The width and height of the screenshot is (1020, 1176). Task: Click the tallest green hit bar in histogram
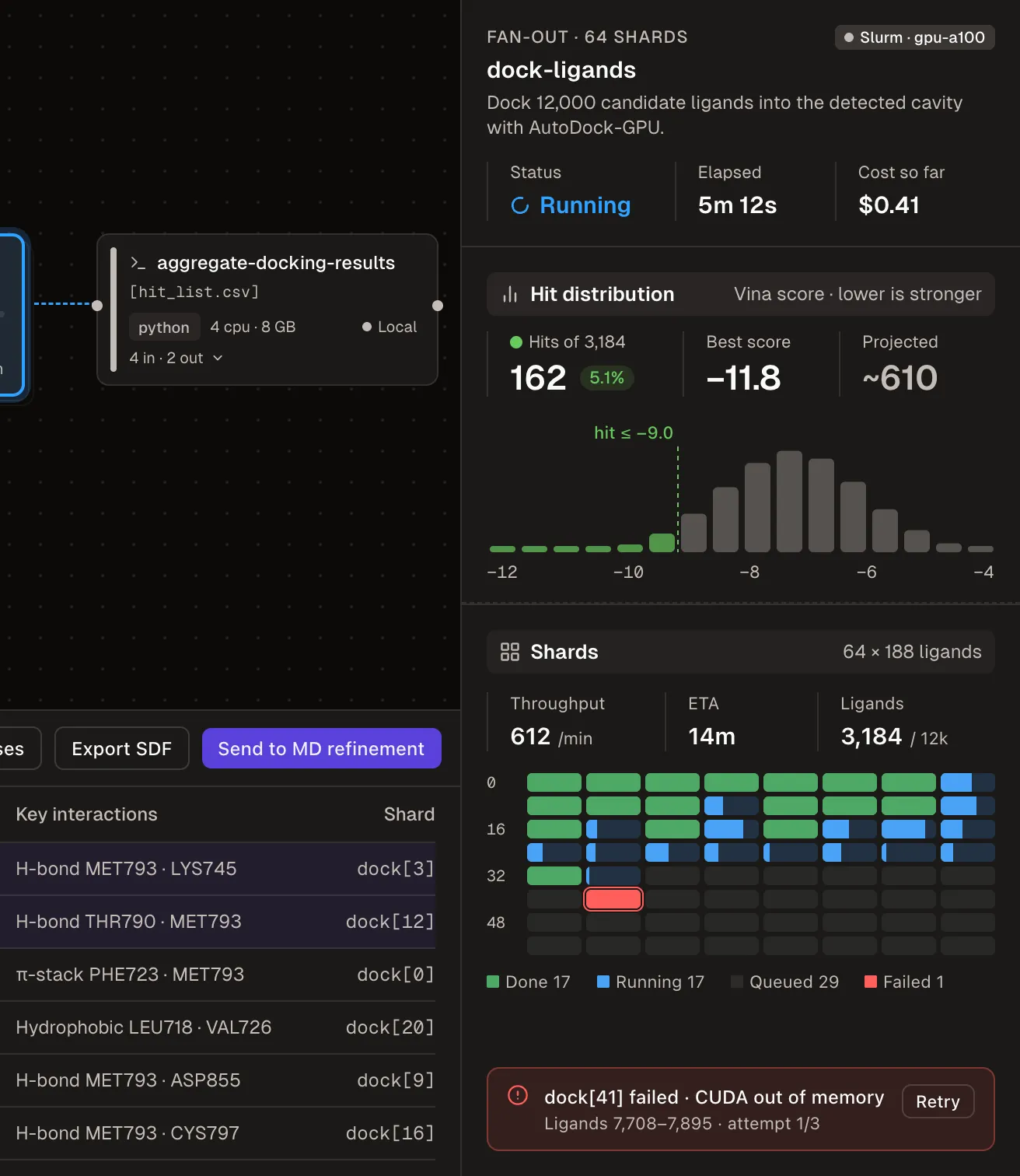point(662,543)
